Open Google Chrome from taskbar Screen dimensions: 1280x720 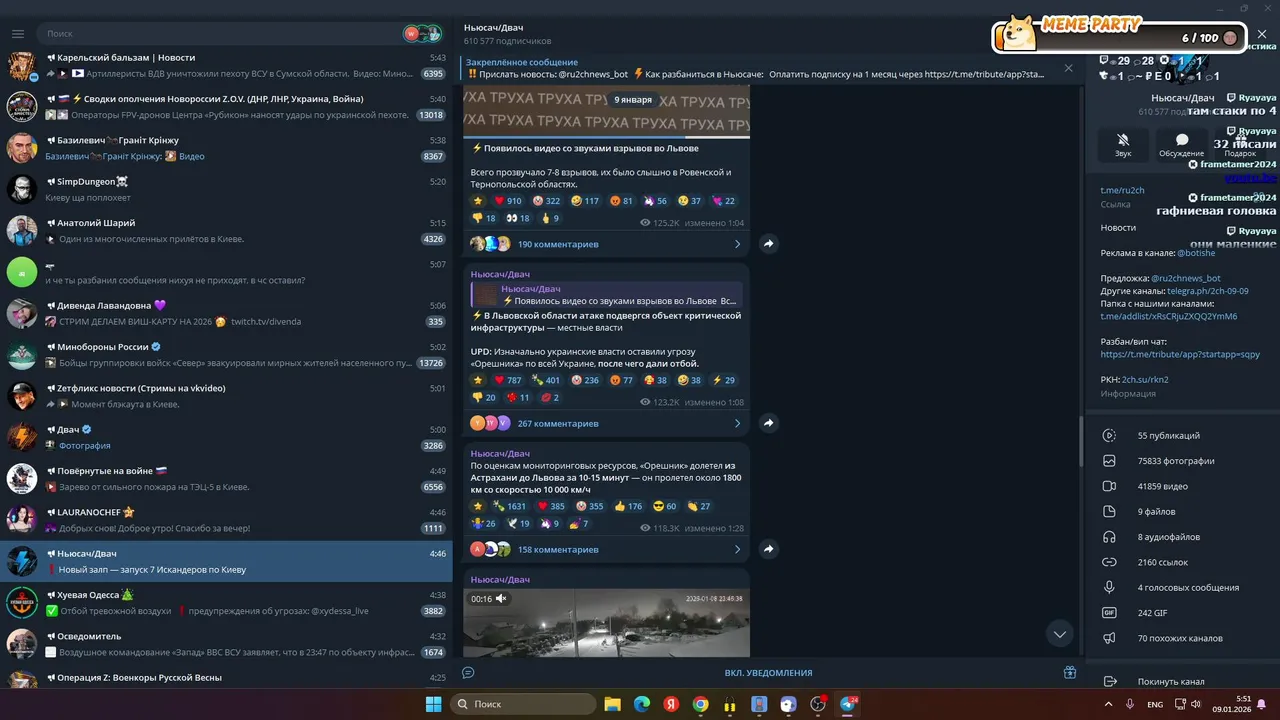(x=701, y=704)
